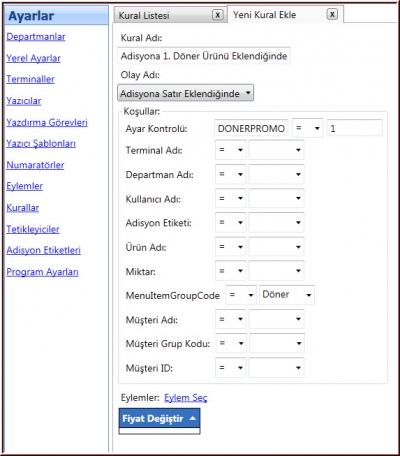This screenshot has width=400, height=456.
Task: Open the Tetikleyiciler page
Action: [x=33, y=229]
